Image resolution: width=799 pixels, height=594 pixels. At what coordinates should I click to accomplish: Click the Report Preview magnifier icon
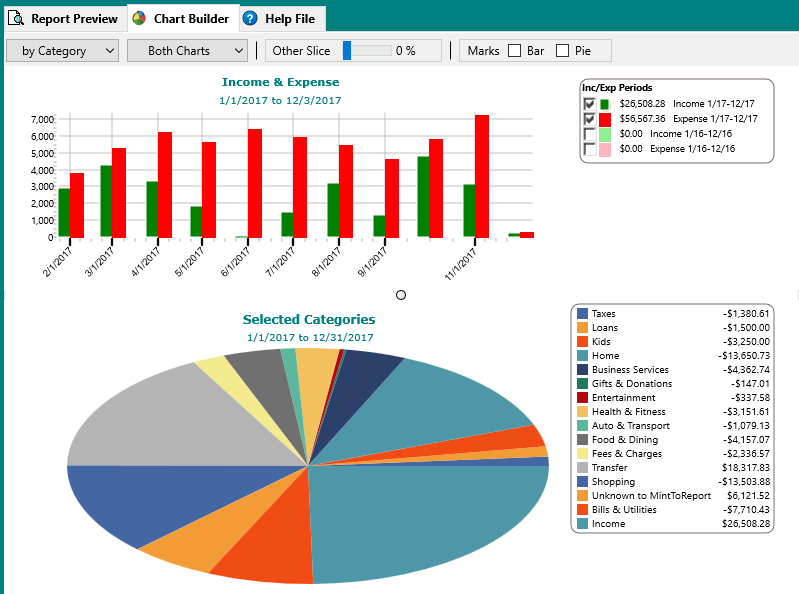click(16, 18)
